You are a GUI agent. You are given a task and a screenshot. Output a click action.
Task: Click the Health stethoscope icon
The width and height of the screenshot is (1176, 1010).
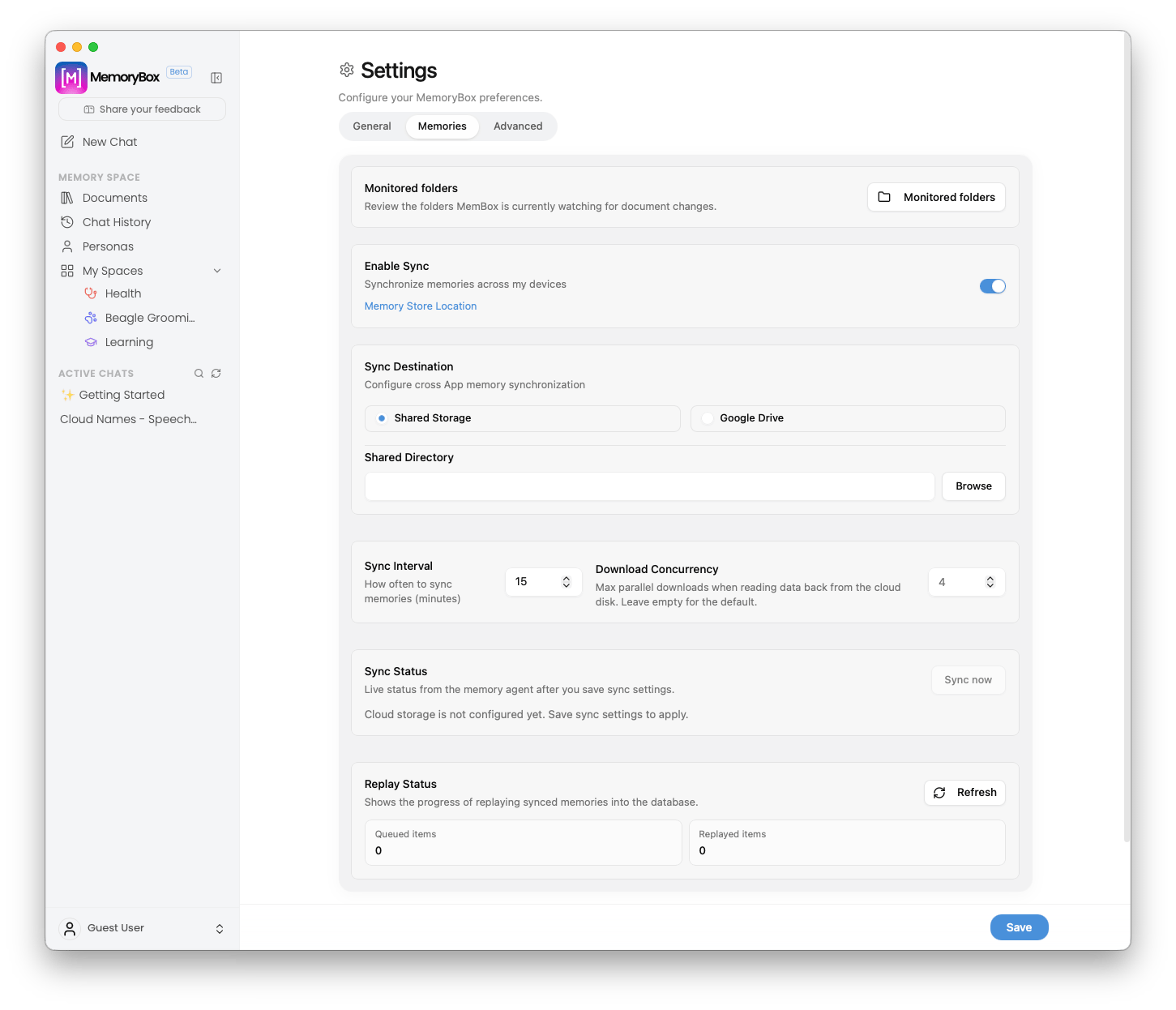tap(91, 293)
